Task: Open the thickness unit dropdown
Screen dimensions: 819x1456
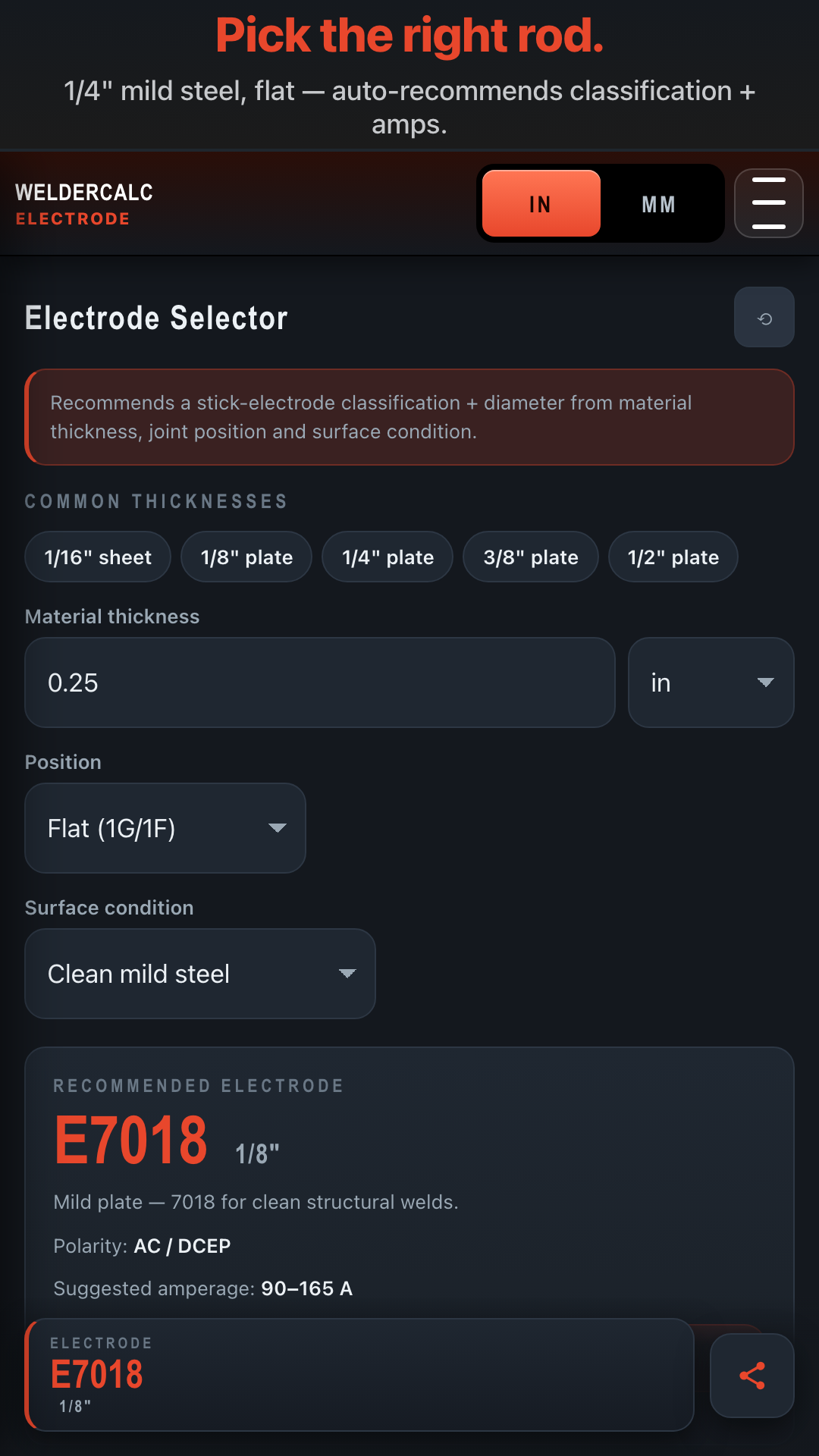Action: point(711,682)
